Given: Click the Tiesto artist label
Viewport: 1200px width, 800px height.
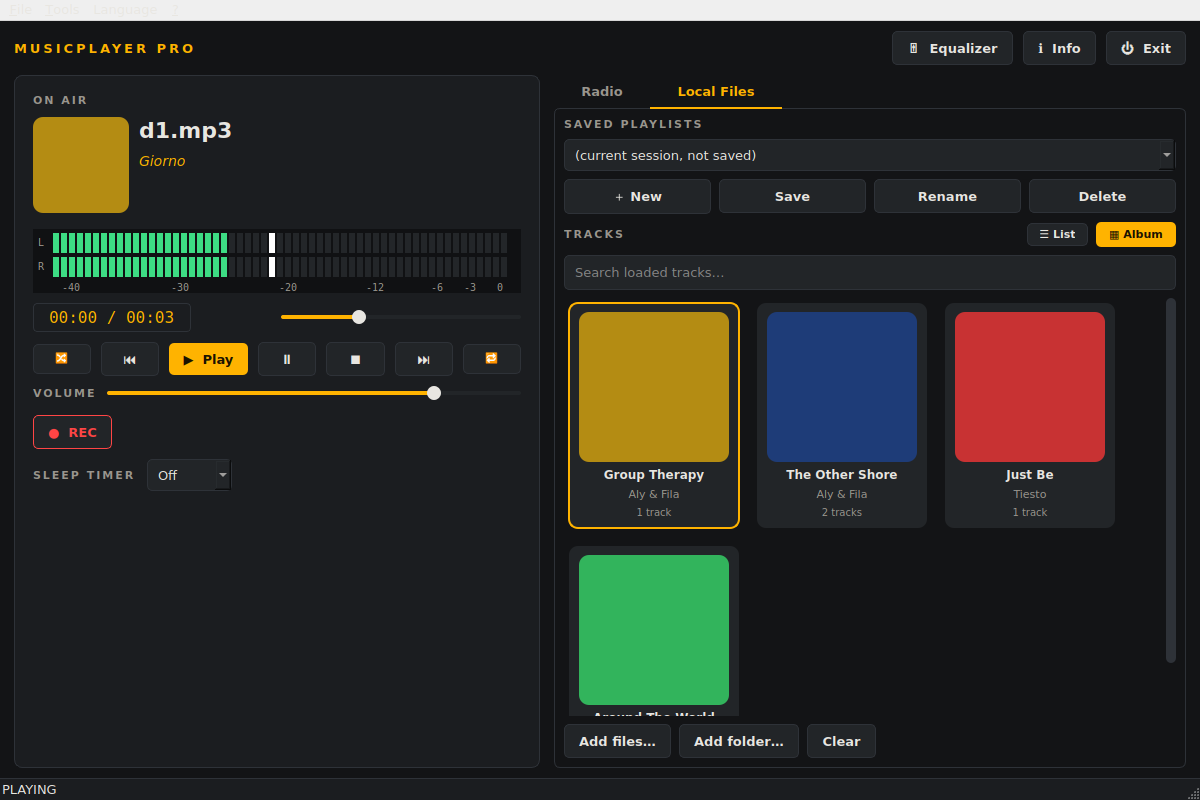Looking at the screenshot, I should [1030, 494].
